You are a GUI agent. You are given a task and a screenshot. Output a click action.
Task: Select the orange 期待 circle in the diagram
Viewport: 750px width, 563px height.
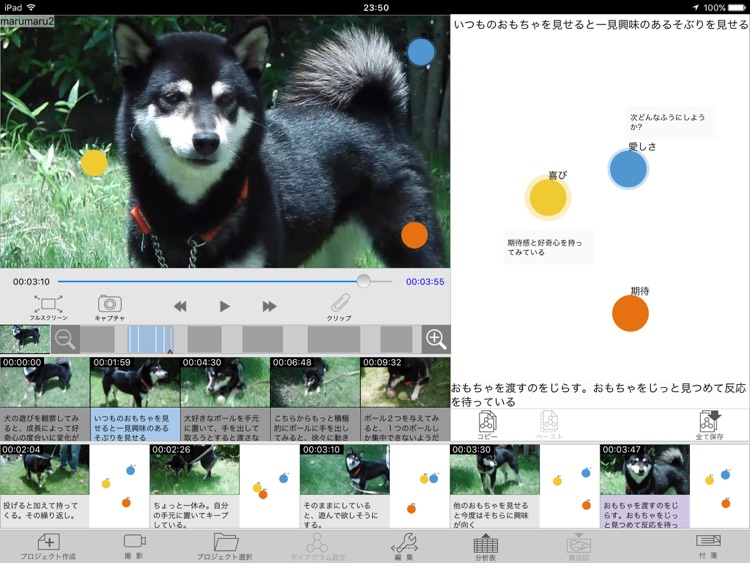pos(630,313)
